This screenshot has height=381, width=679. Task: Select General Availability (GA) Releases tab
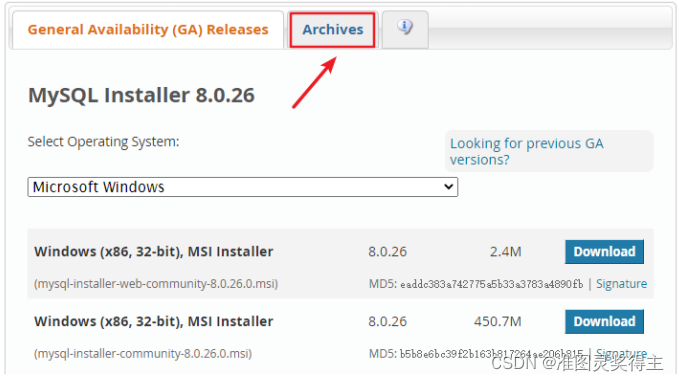click(148, 29)
